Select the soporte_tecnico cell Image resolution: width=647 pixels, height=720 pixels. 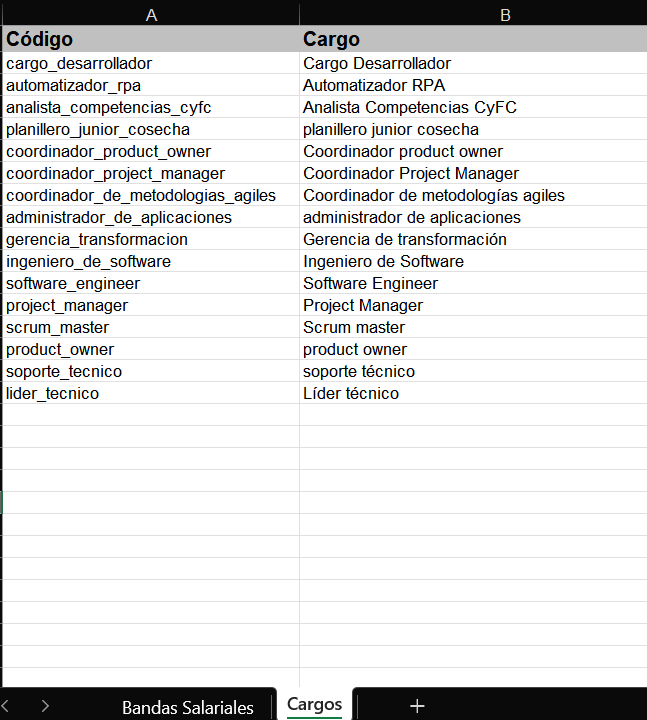151,371
